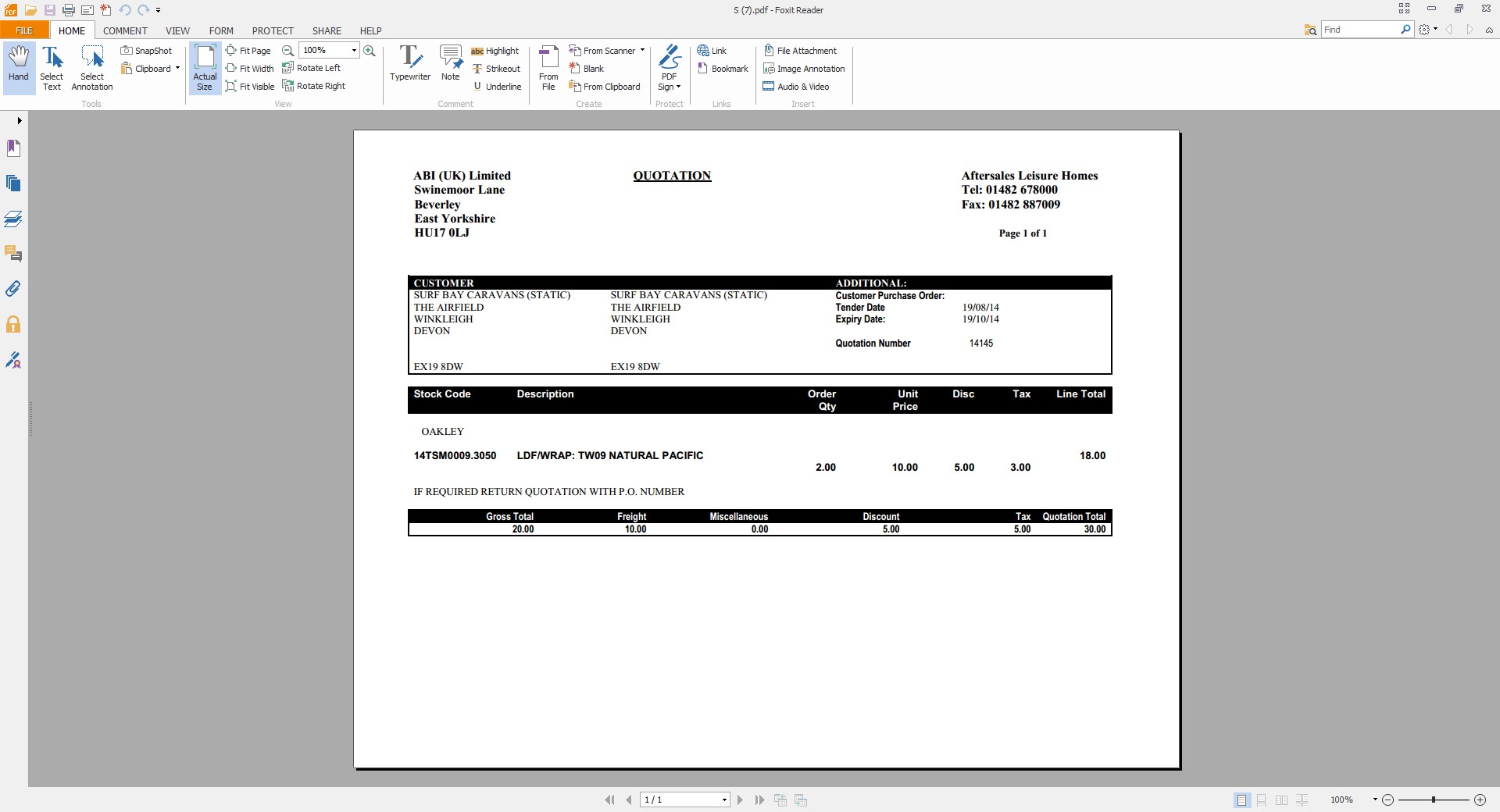The height and width of the screenshot is (812, 1500).
Task: Toggle Actual Size view
Action: point(205,68)
